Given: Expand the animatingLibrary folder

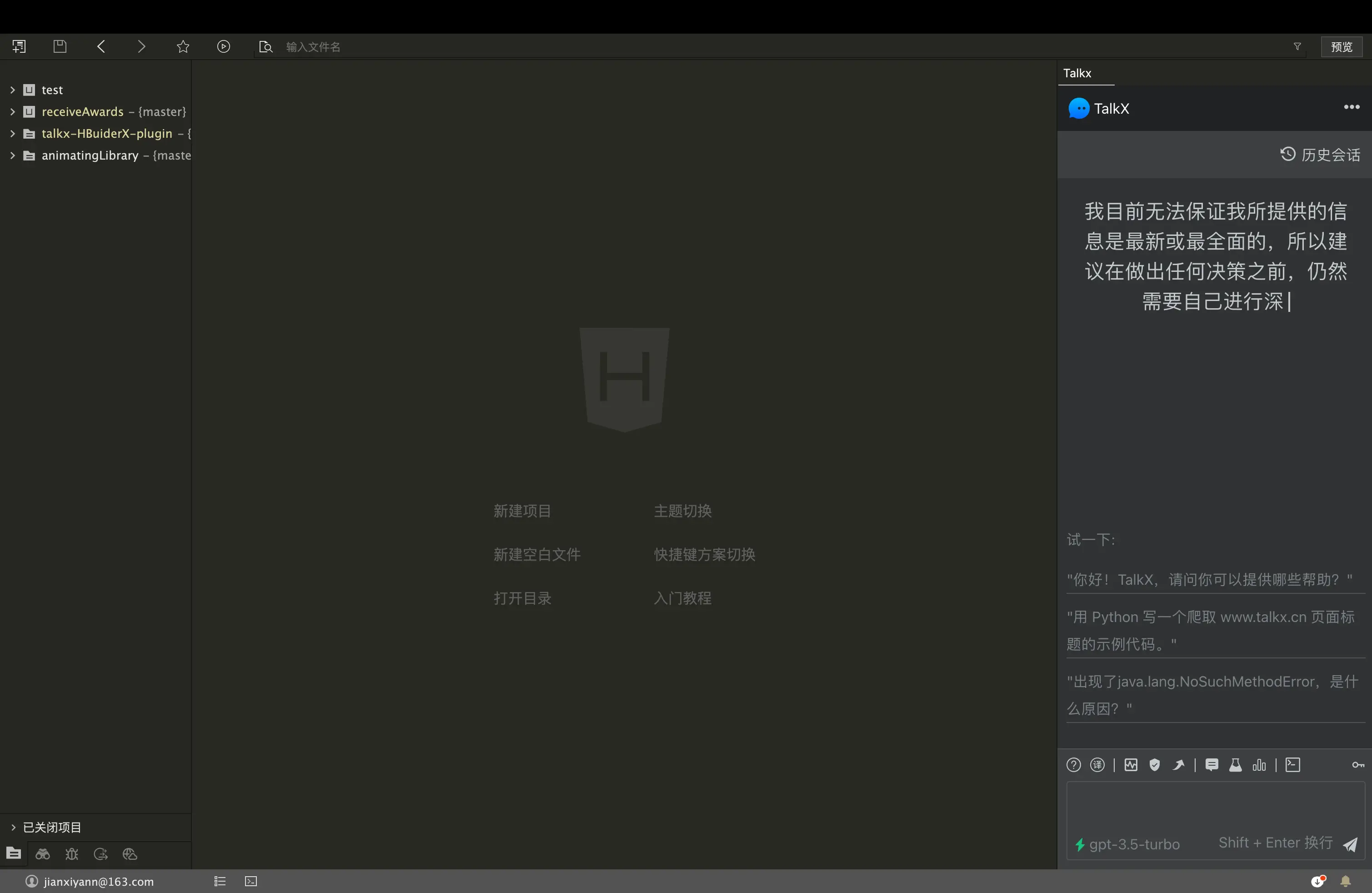Looking at the screenshot, I should [13, 156].
